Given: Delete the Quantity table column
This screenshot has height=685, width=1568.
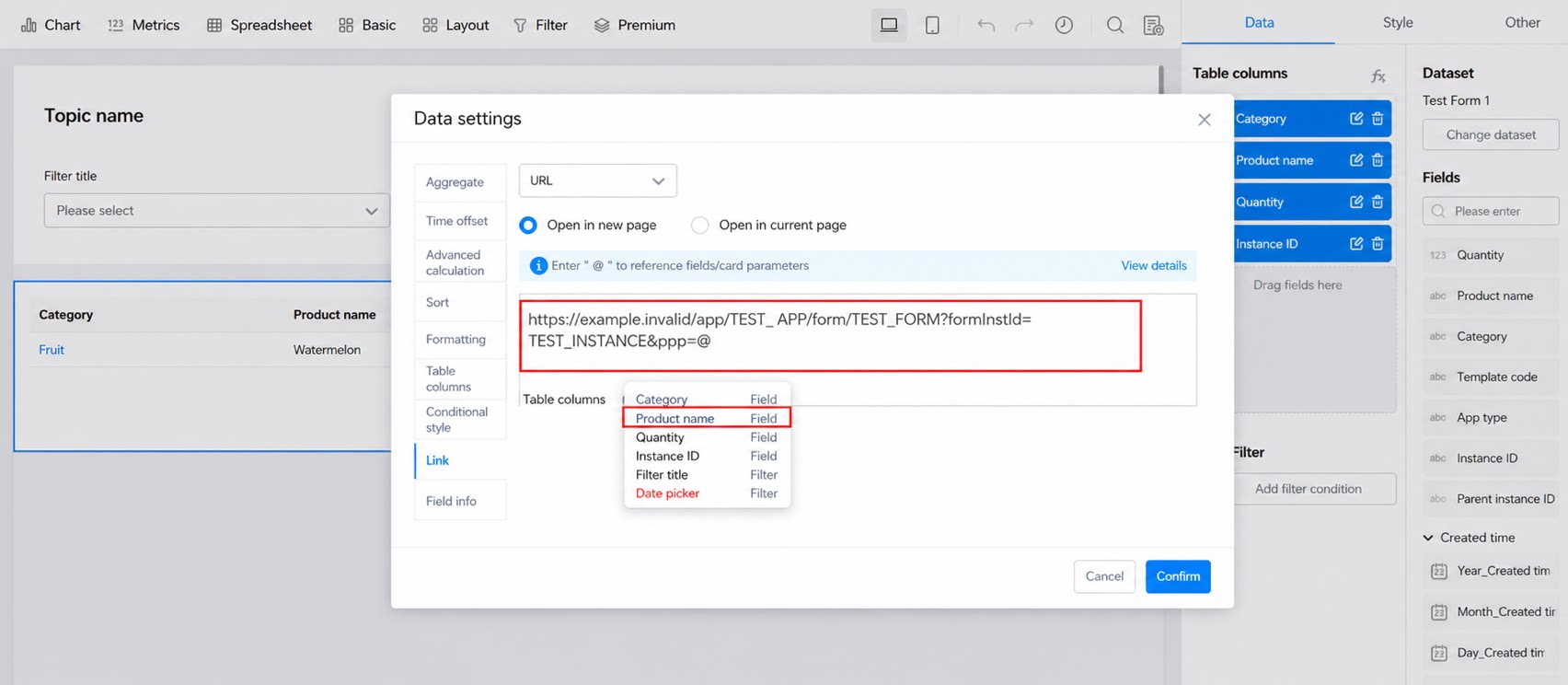Looking at the screenshot, I should click(x=1378, y=202).
